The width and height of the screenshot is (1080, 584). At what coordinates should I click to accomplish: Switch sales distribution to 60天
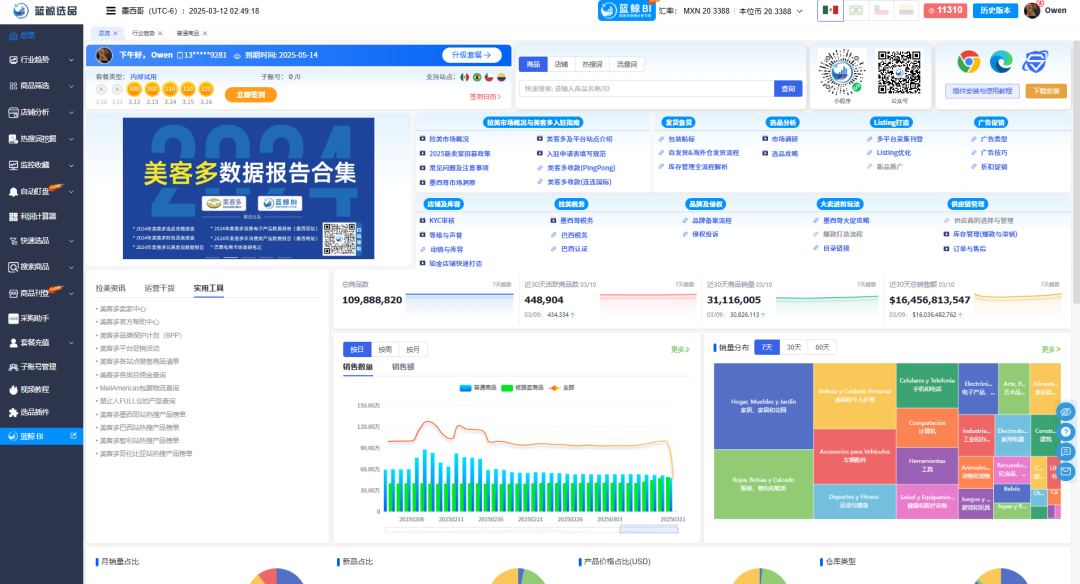coord(822,347)
